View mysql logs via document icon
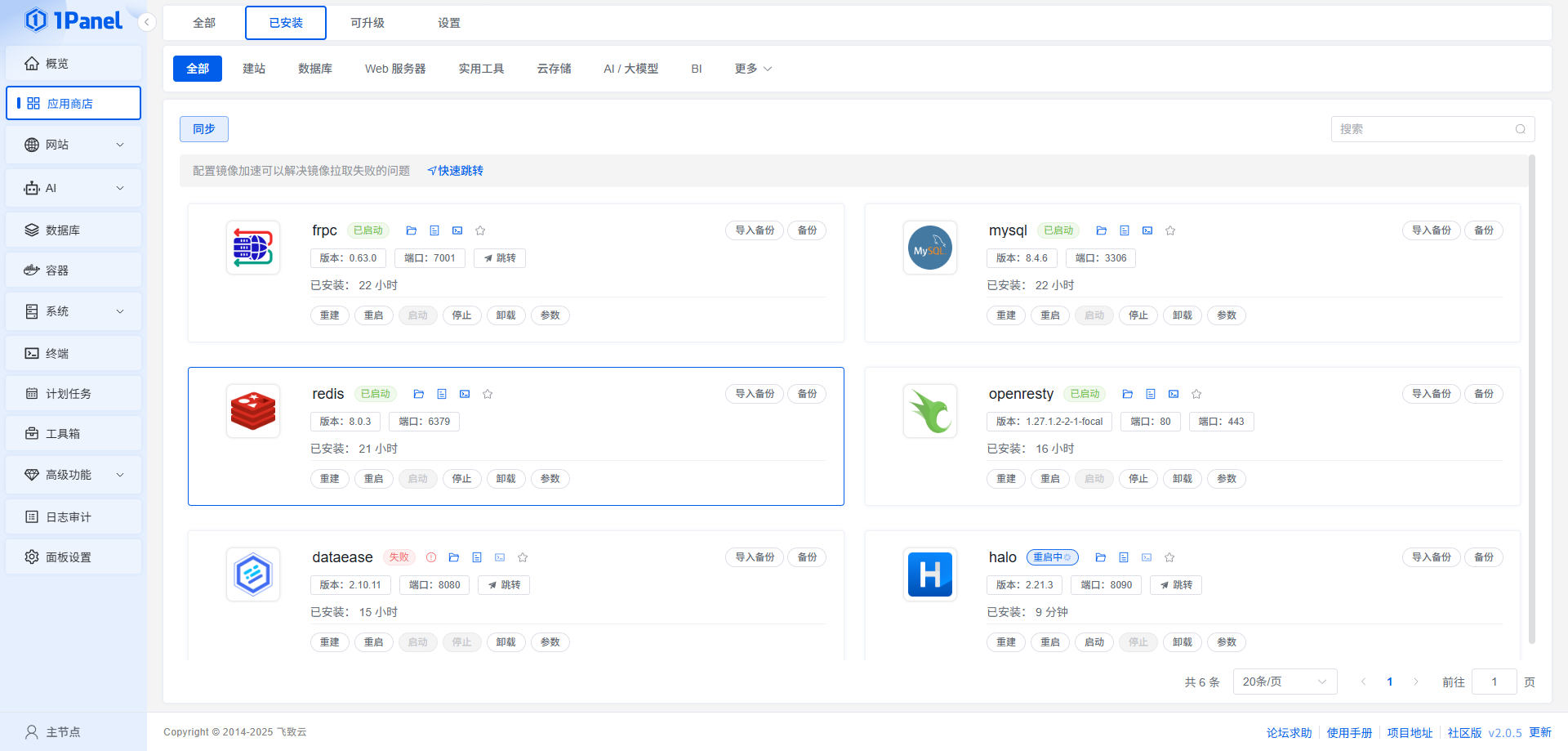Image resolution: width=1568 pixels, height=751 pixels. click(x=1125, y=230)
